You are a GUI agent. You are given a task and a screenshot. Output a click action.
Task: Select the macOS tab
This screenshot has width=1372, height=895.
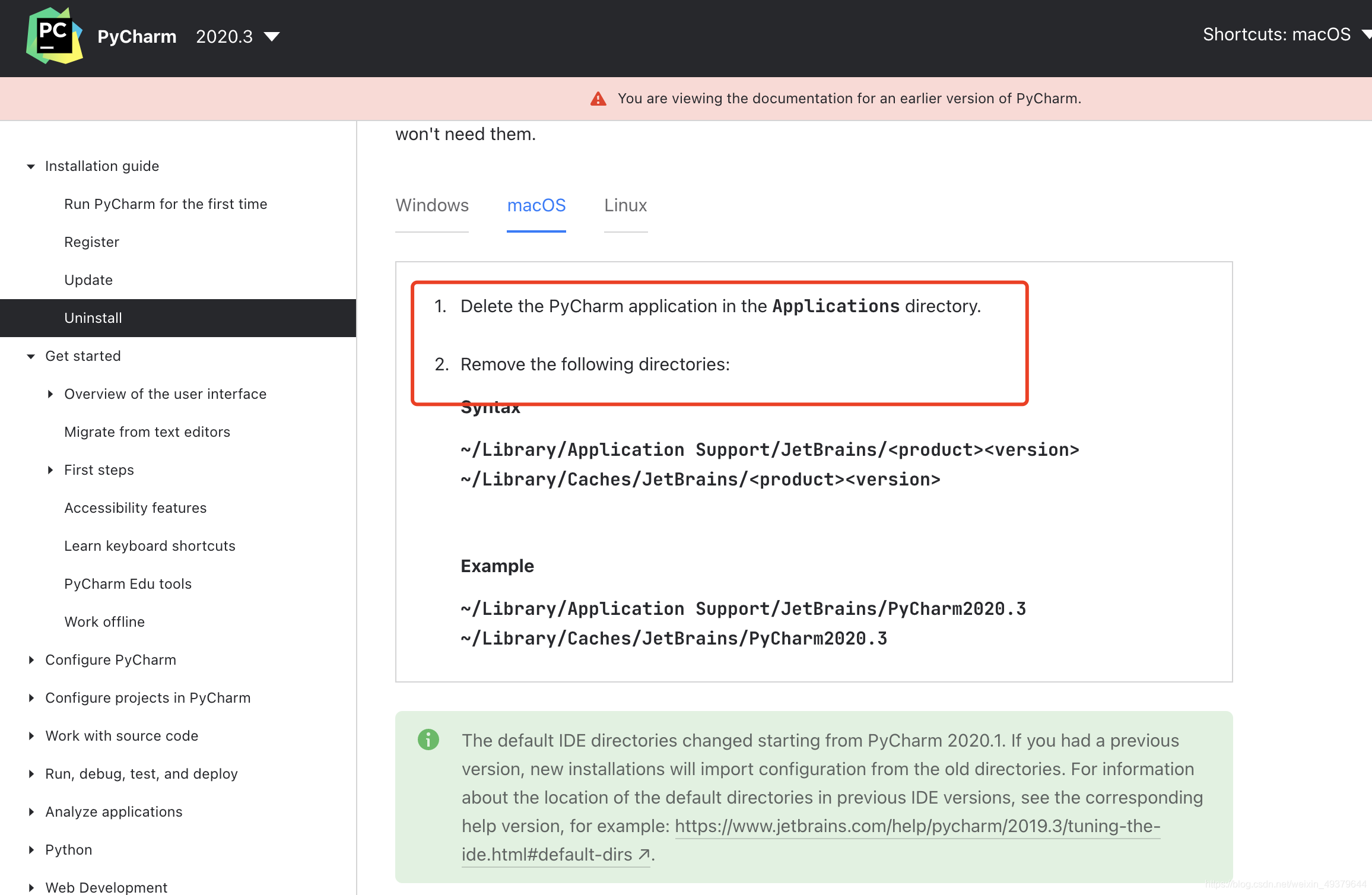coord(536,205)
